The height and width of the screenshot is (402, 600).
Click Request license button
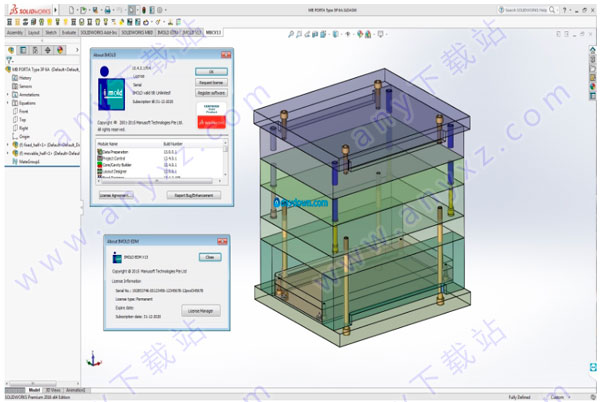point(211,82)
